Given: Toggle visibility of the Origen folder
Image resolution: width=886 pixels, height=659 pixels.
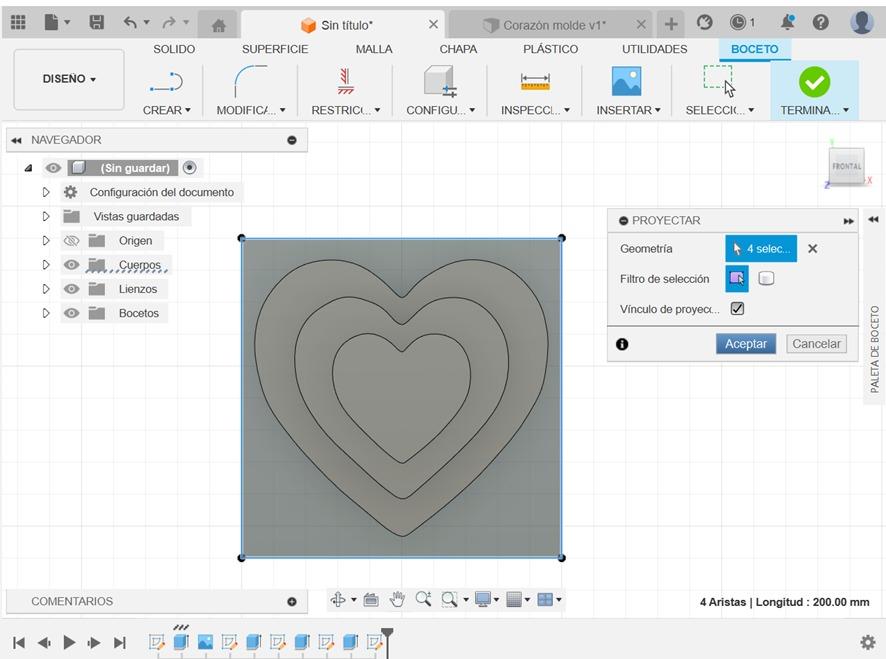Looking at the screenshot, I should pos(71,241).
